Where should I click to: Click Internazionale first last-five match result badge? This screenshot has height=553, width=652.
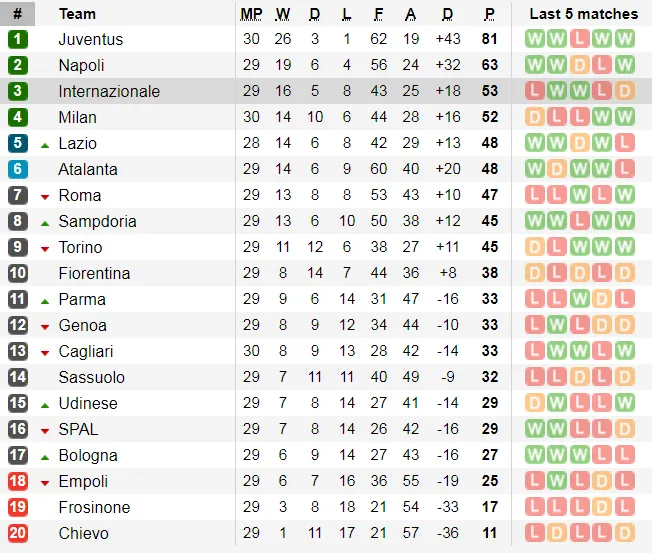(x=534, y=91)
